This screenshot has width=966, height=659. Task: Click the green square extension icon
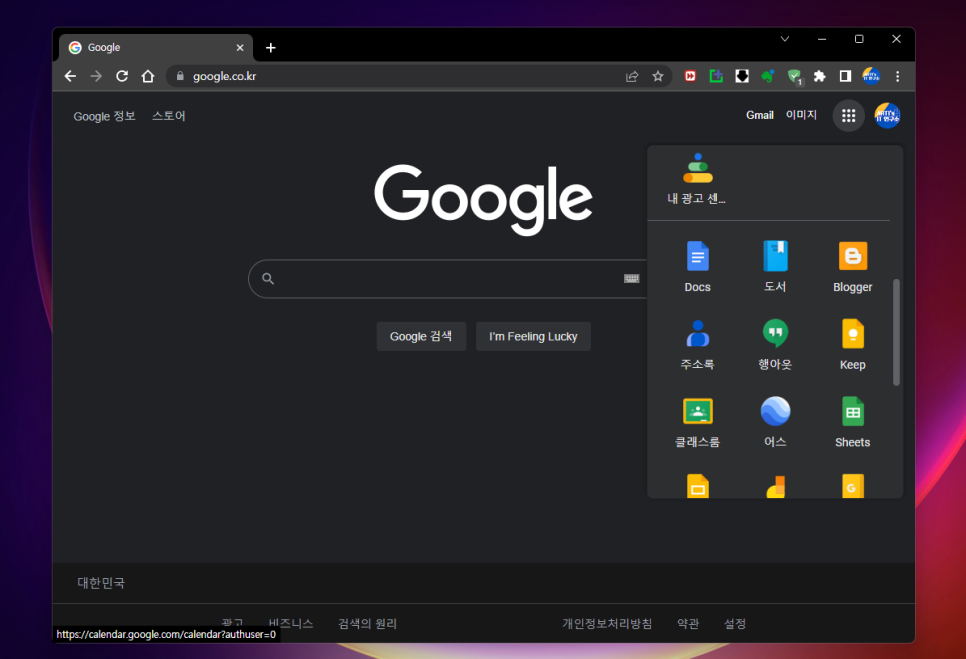coord(716,76)
